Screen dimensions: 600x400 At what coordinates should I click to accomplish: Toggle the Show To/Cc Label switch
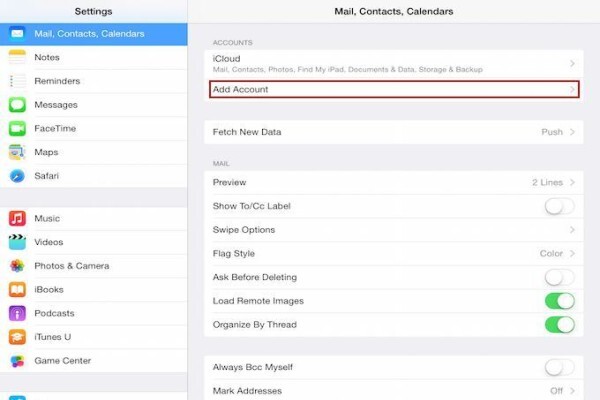(x=559, y=206)
